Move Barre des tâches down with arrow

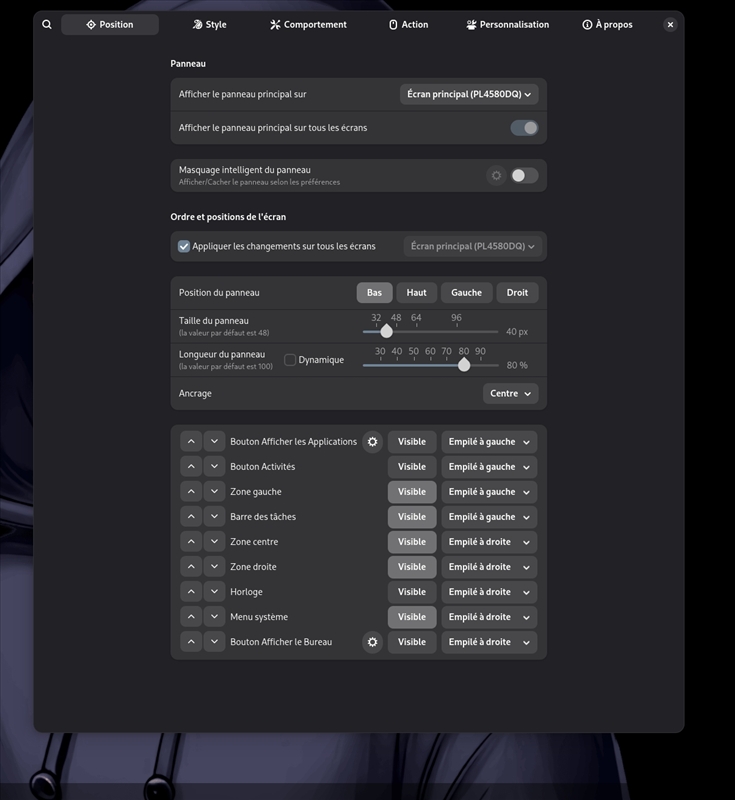coord(215,517)
